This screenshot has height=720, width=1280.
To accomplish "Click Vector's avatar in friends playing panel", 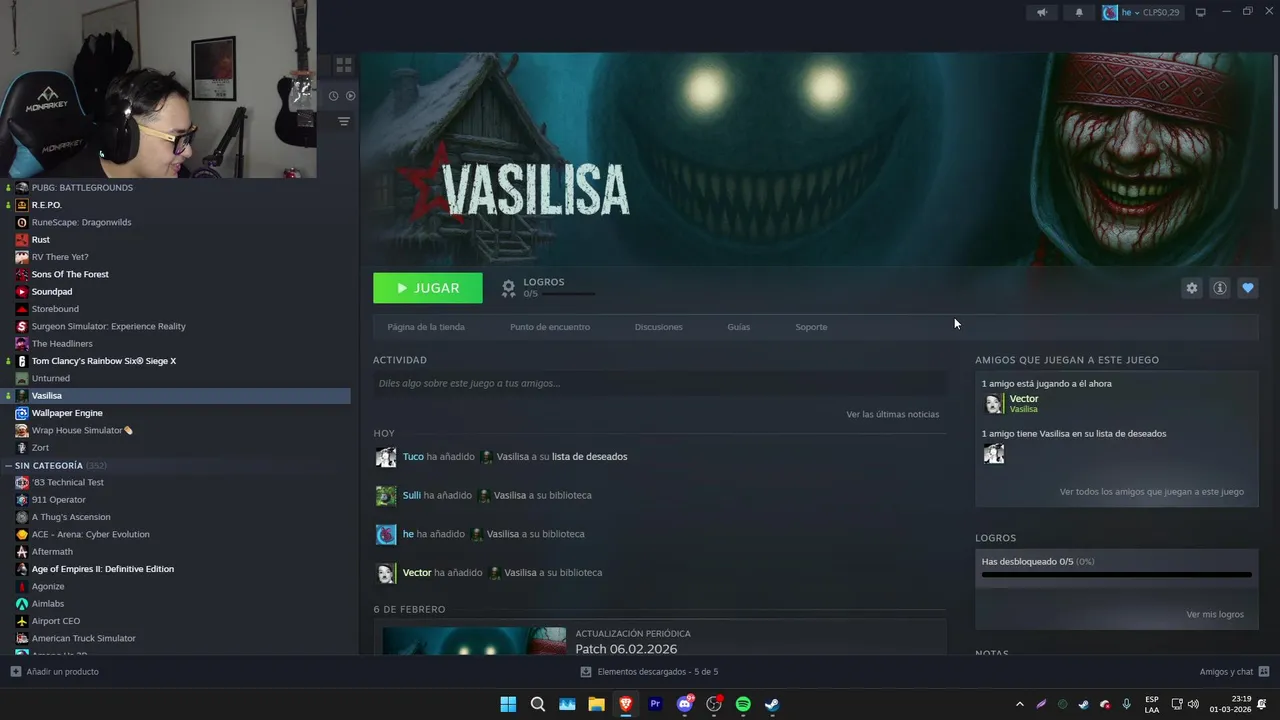I will [x=994, y=404].
